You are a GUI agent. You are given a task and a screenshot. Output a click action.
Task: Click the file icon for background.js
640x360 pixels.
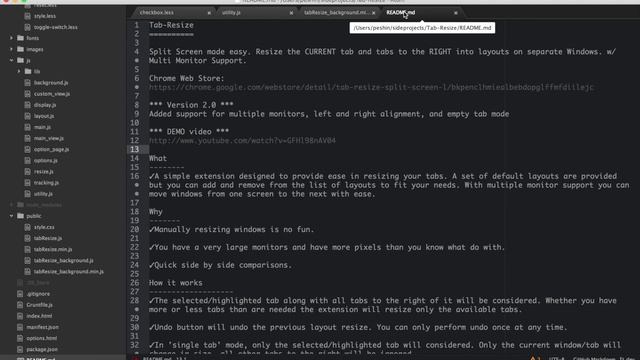point(27,82)
